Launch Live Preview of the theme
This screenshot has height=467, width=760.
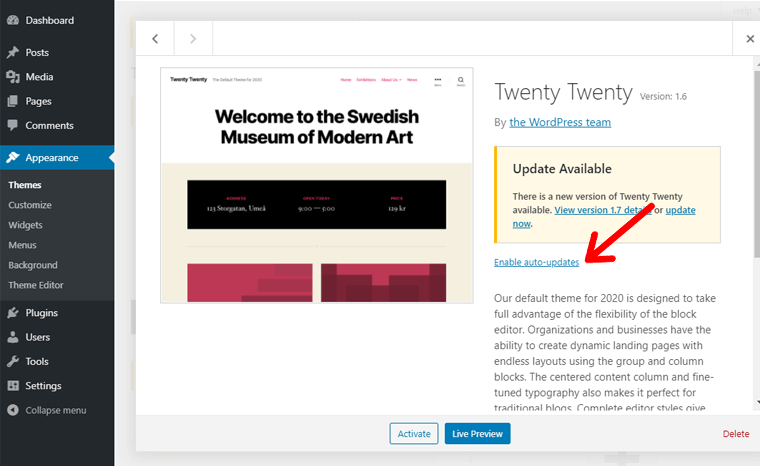tap(477, 434)
